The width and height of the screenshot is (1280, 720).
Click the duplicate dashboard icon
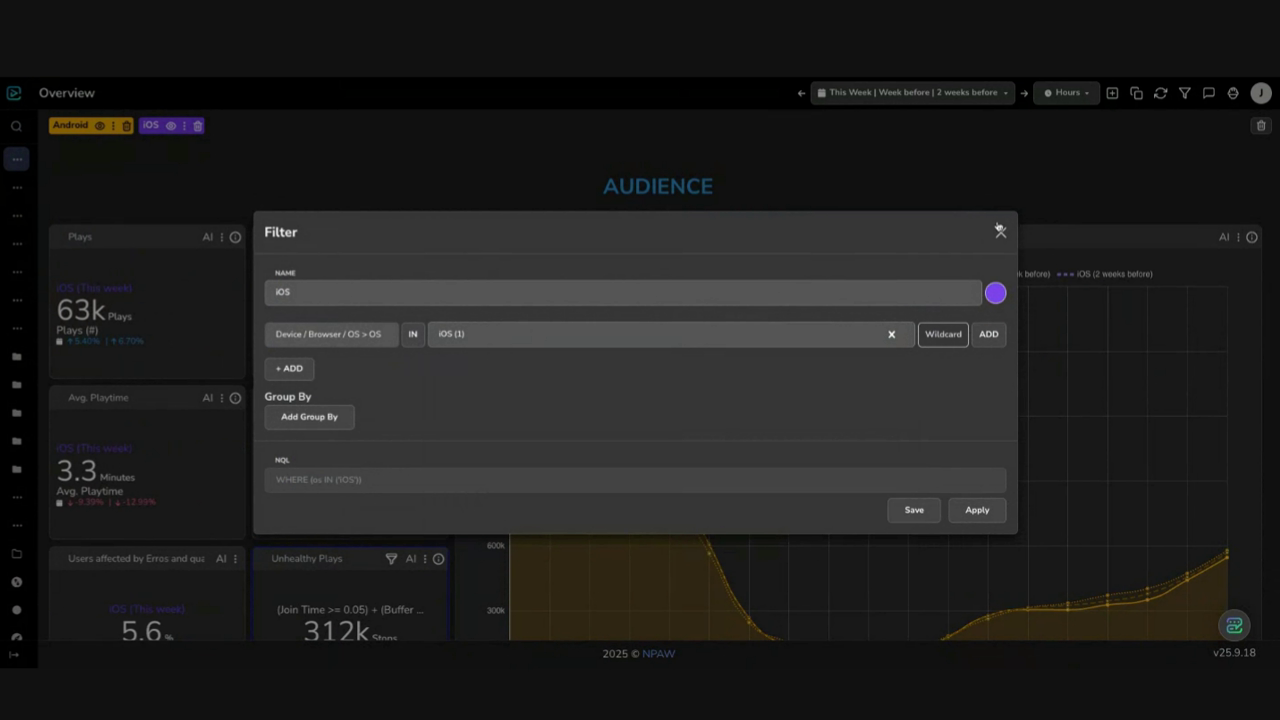point(1136,93)
